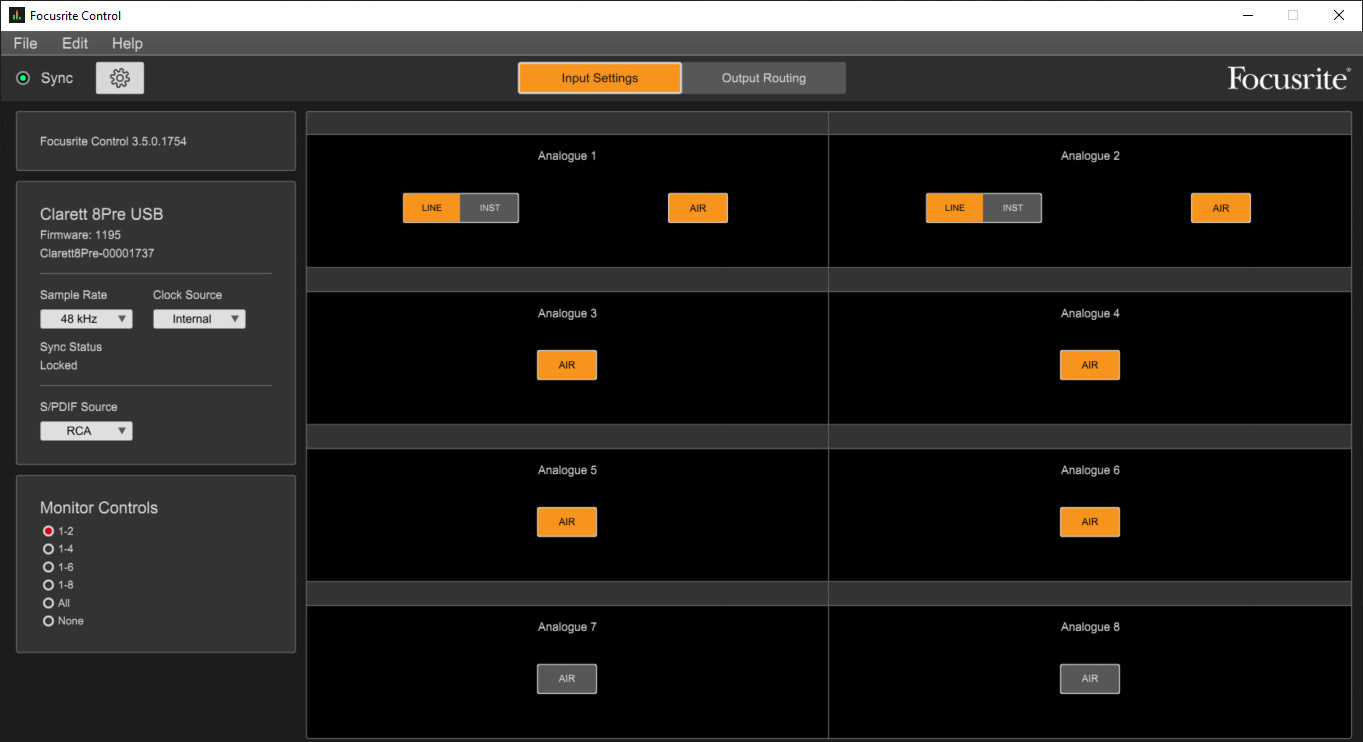1363x742 pixels.
Task: Enable AIR on Analogue 8
Action: [1089, 679]
